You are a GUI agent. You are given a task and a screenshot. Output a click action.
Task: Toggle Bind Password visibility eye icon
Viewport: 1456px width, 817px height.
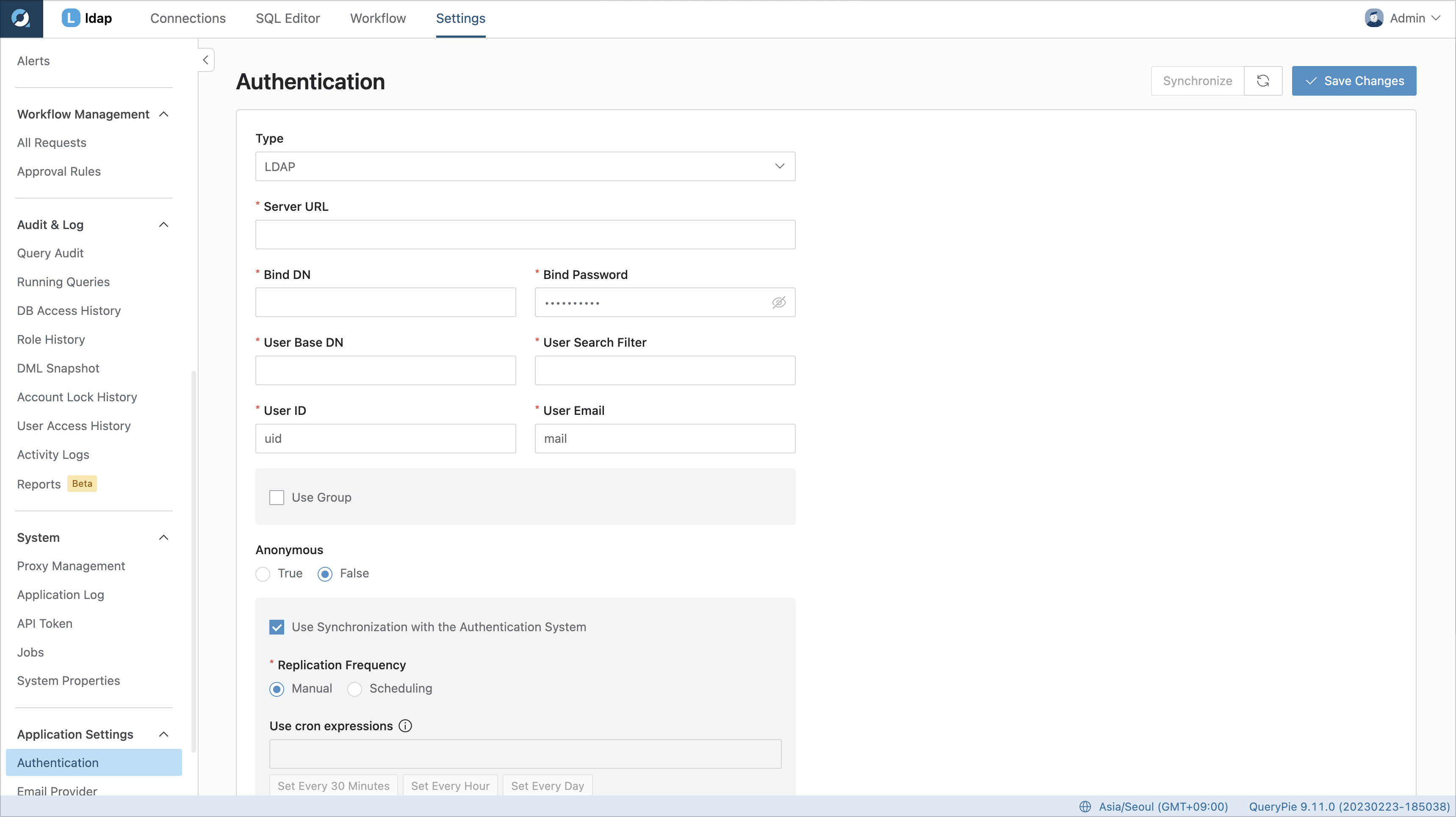point(779,303)
